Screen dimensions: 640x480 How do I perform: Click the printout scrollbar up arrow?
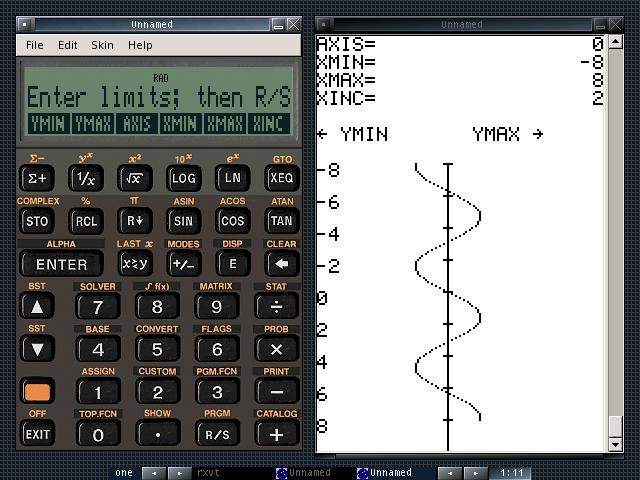pyautogui.click(x=616, y=42)
